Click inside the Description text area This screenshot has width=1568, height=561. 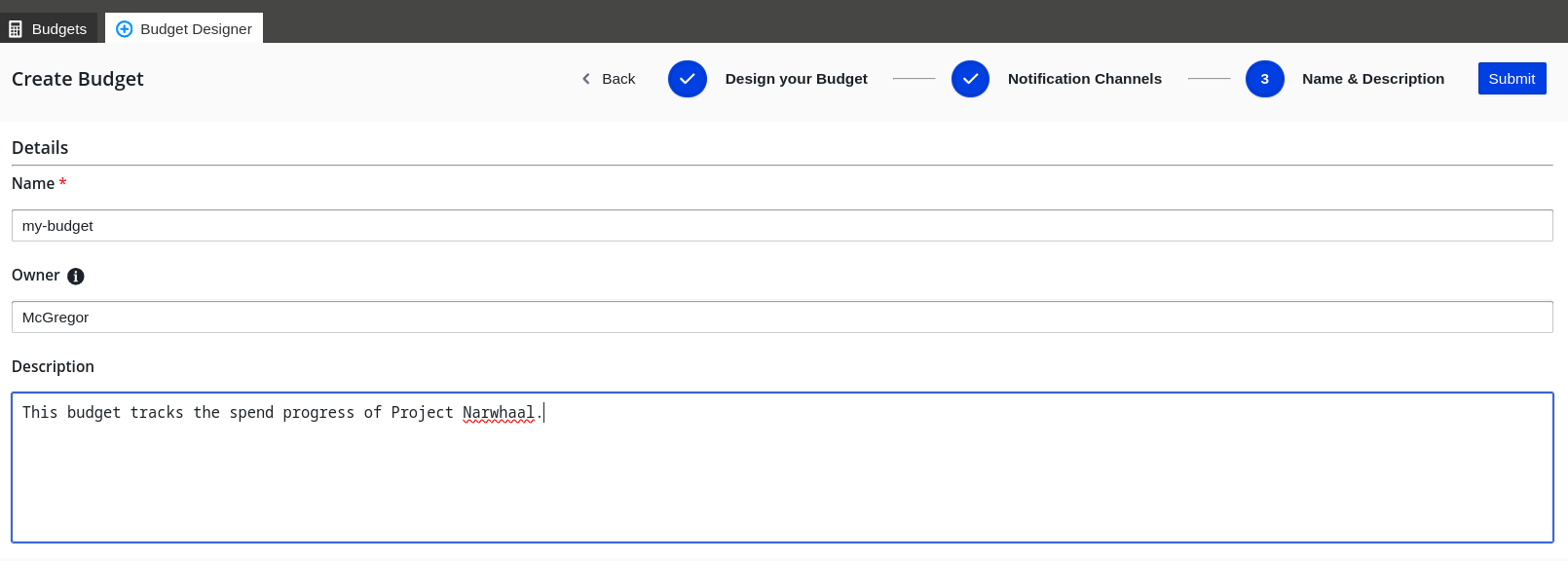[x=782, y=467]
